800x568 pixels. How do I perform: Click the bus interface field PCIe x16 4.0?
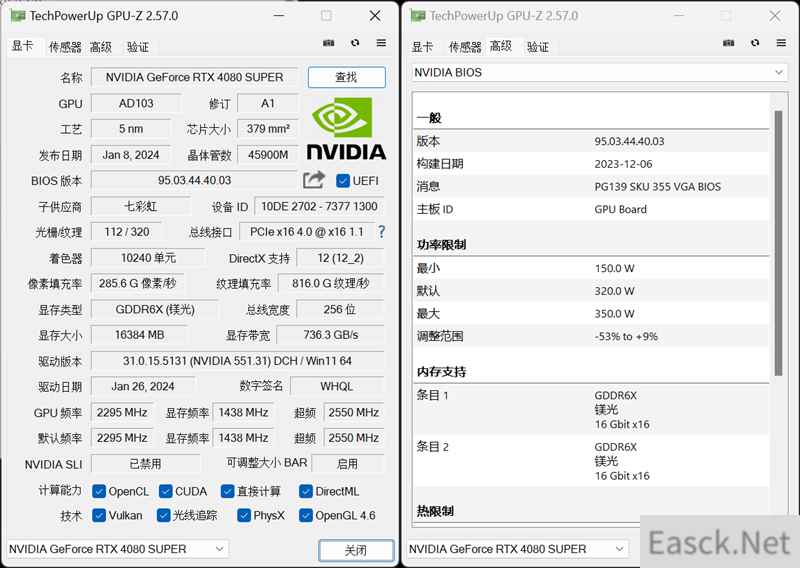point(306,232)
